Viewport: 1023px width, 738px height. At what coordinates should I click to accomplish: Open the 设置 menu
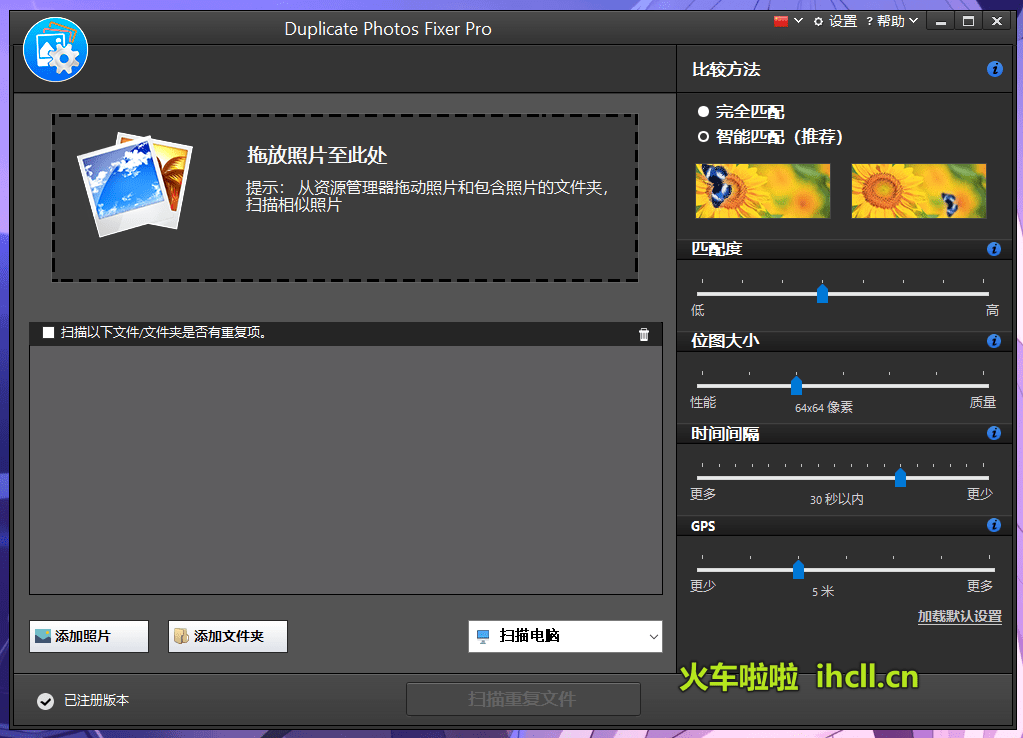(842, 20)
